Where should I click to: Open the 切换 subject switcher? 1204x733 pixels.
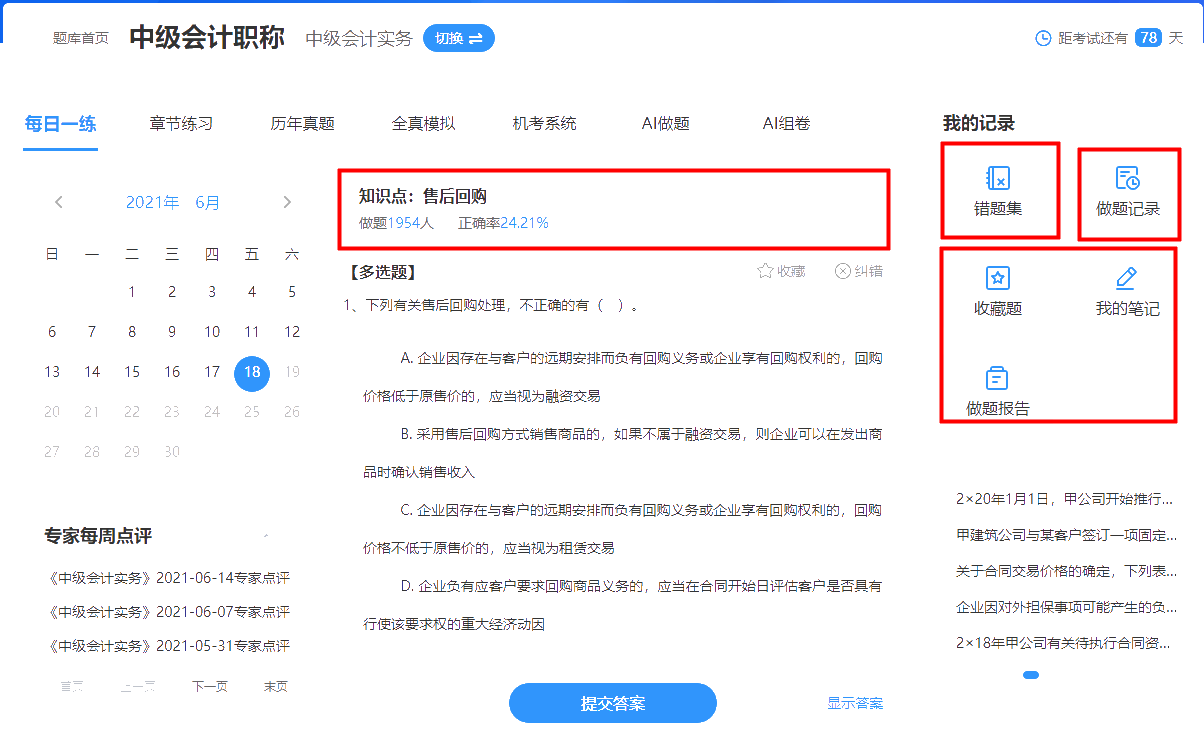pyautogui.click(x=459, y=38)
